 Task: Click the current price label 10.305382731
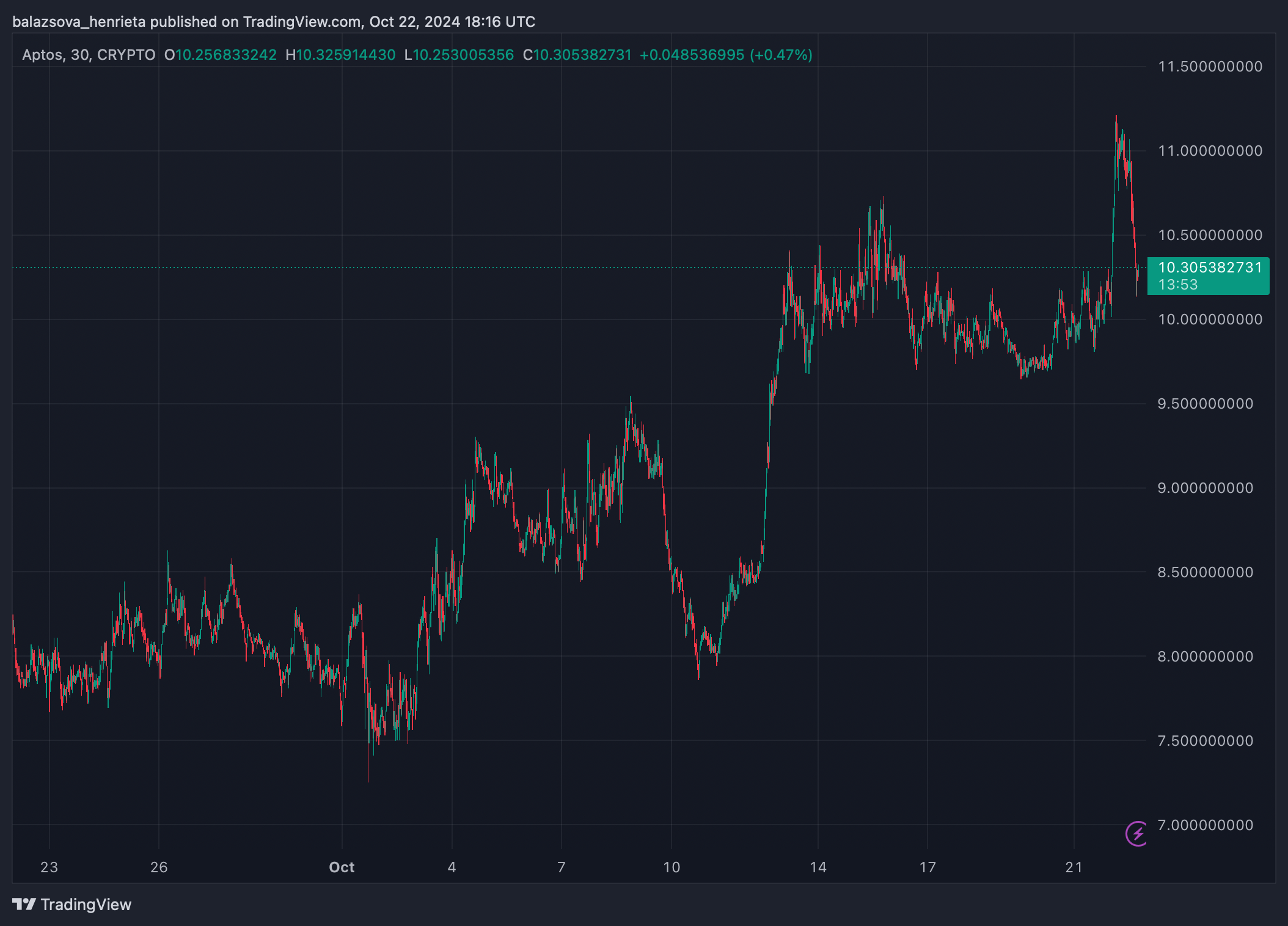[x=1209, y=268]
